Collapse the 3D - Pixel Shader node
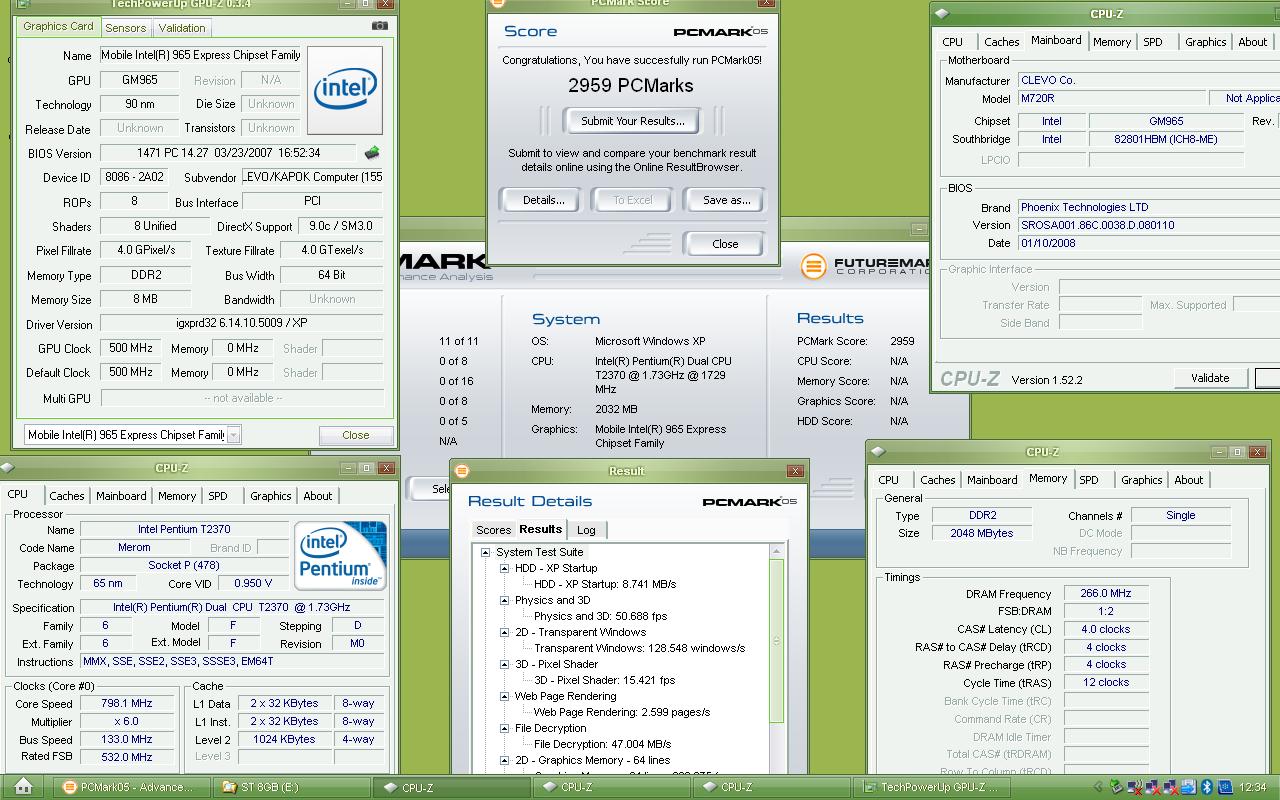 click(x=504, y=664)
